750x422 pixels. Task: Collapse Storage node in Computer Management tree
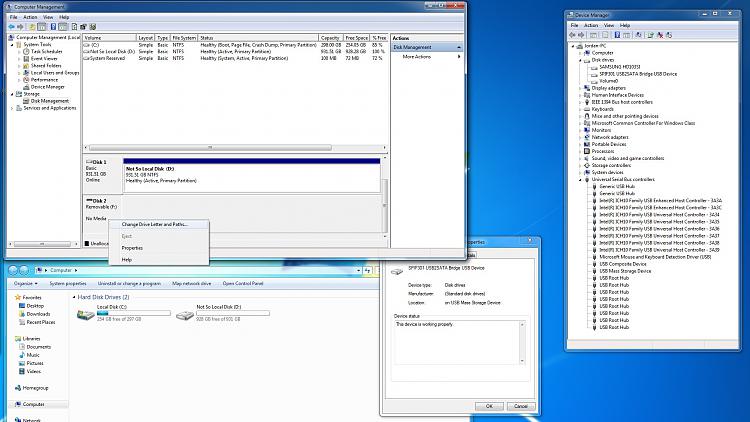click(12, 94)
